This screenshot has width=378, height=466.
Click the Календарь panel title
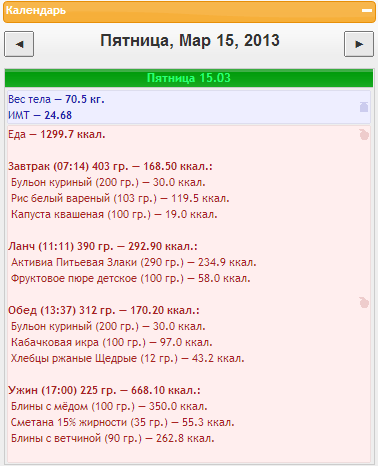point(36,11)
